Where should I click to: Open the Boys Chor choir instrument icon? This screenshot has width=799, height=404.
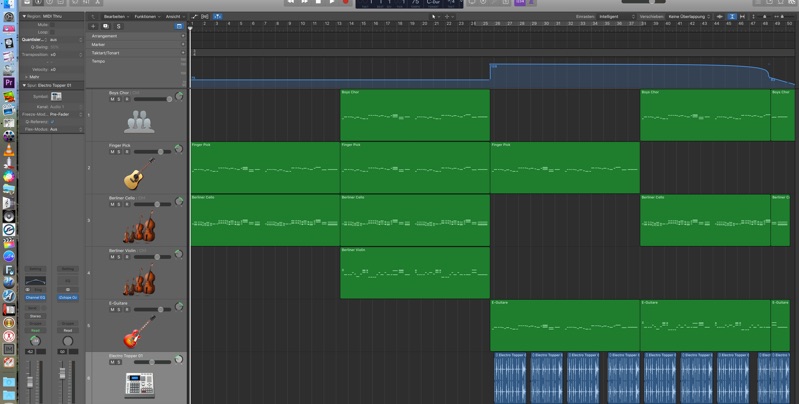tap(139, 122)
